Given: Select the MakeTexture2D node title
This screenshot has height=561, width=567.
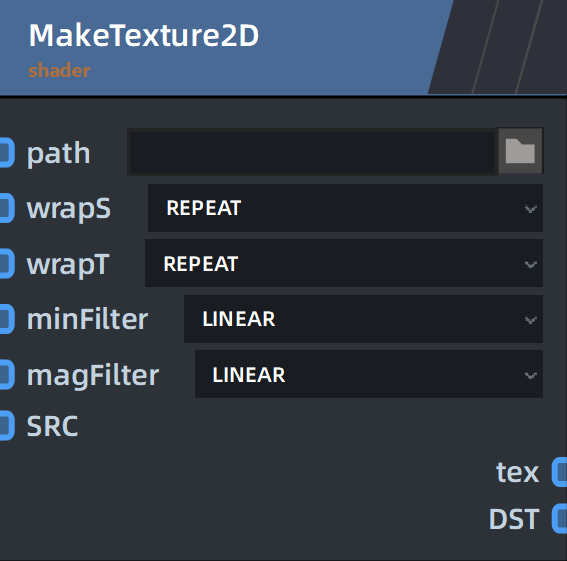Looking at the screenshot, I should pyautogui.click(x=144, y=35).
